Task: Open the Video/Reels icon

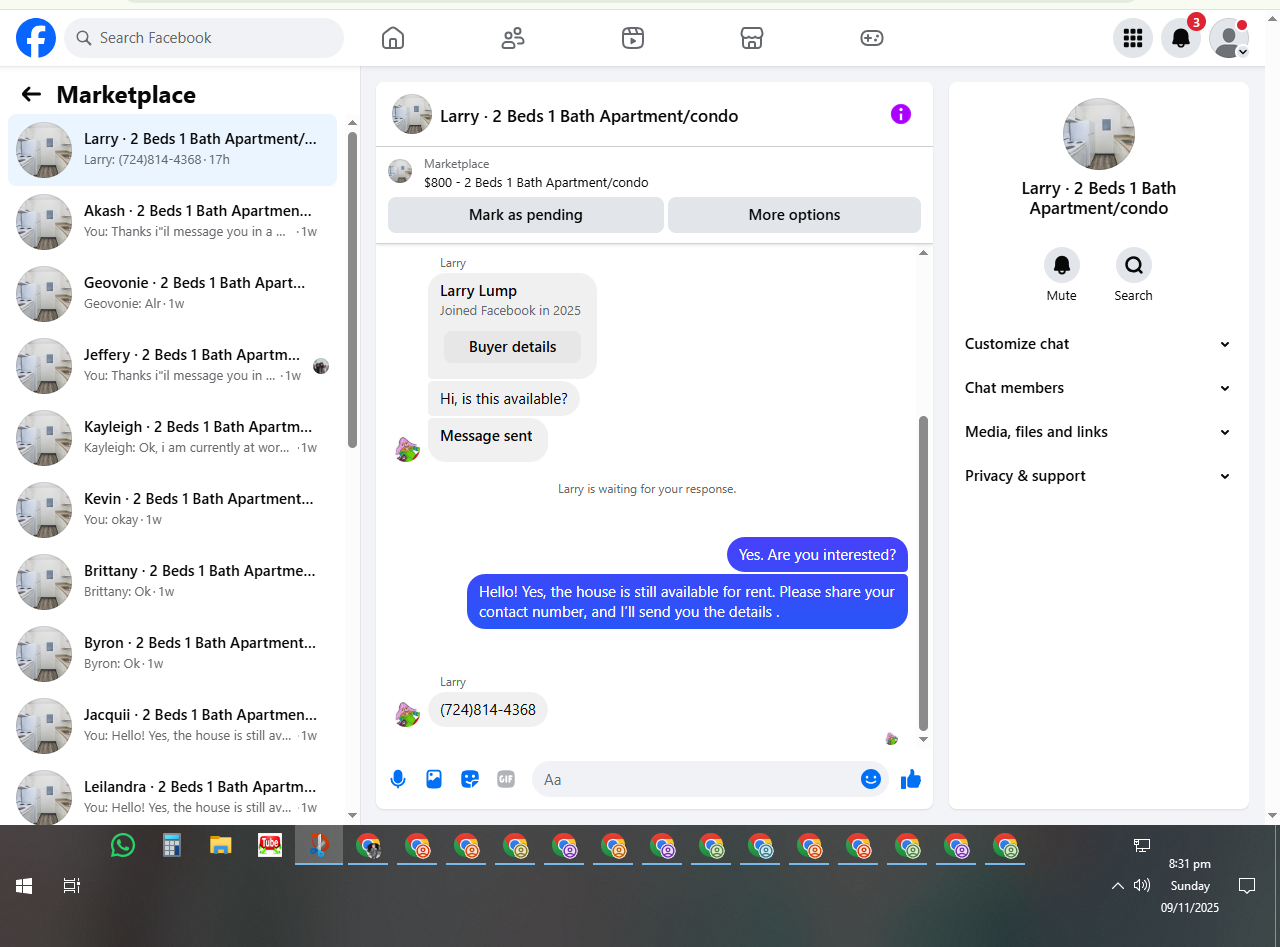Action: [x=632, y=38]
